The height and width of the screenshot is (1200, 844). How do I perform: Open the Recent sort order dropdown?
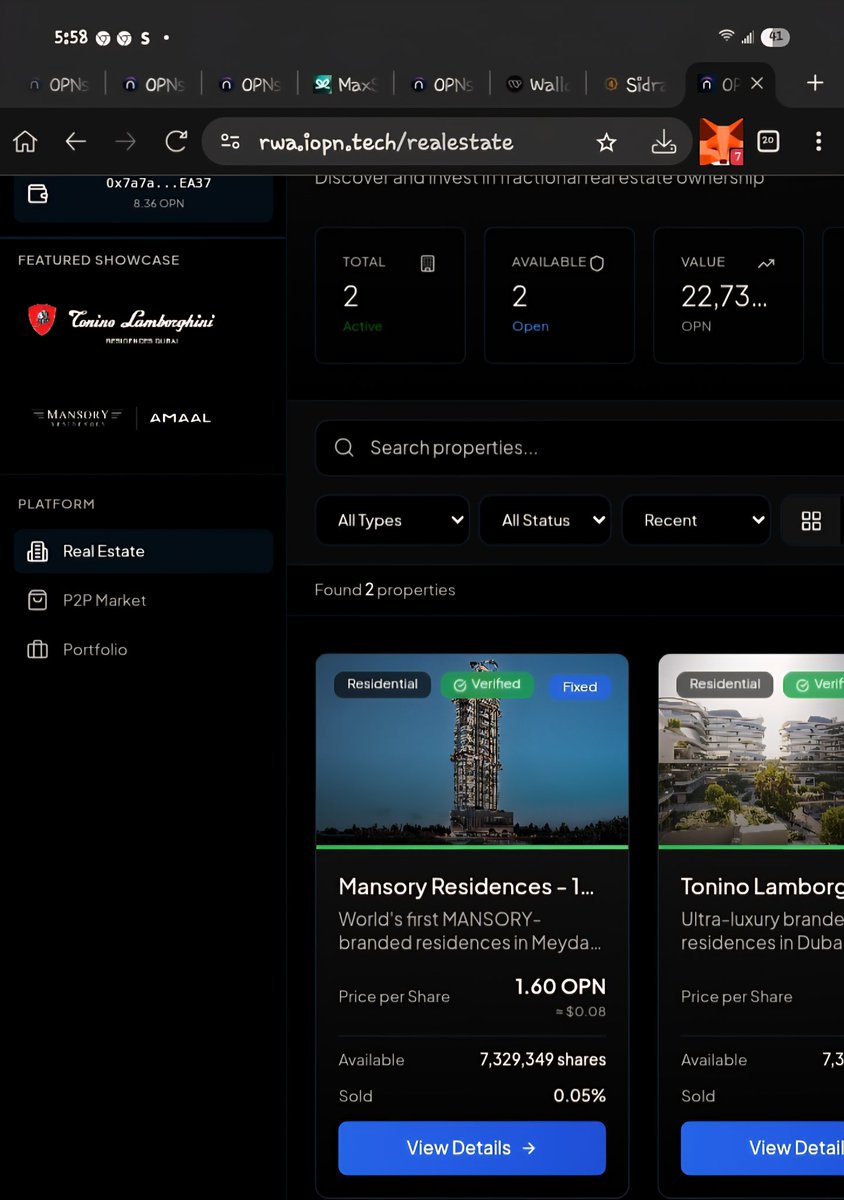point(696,520)
